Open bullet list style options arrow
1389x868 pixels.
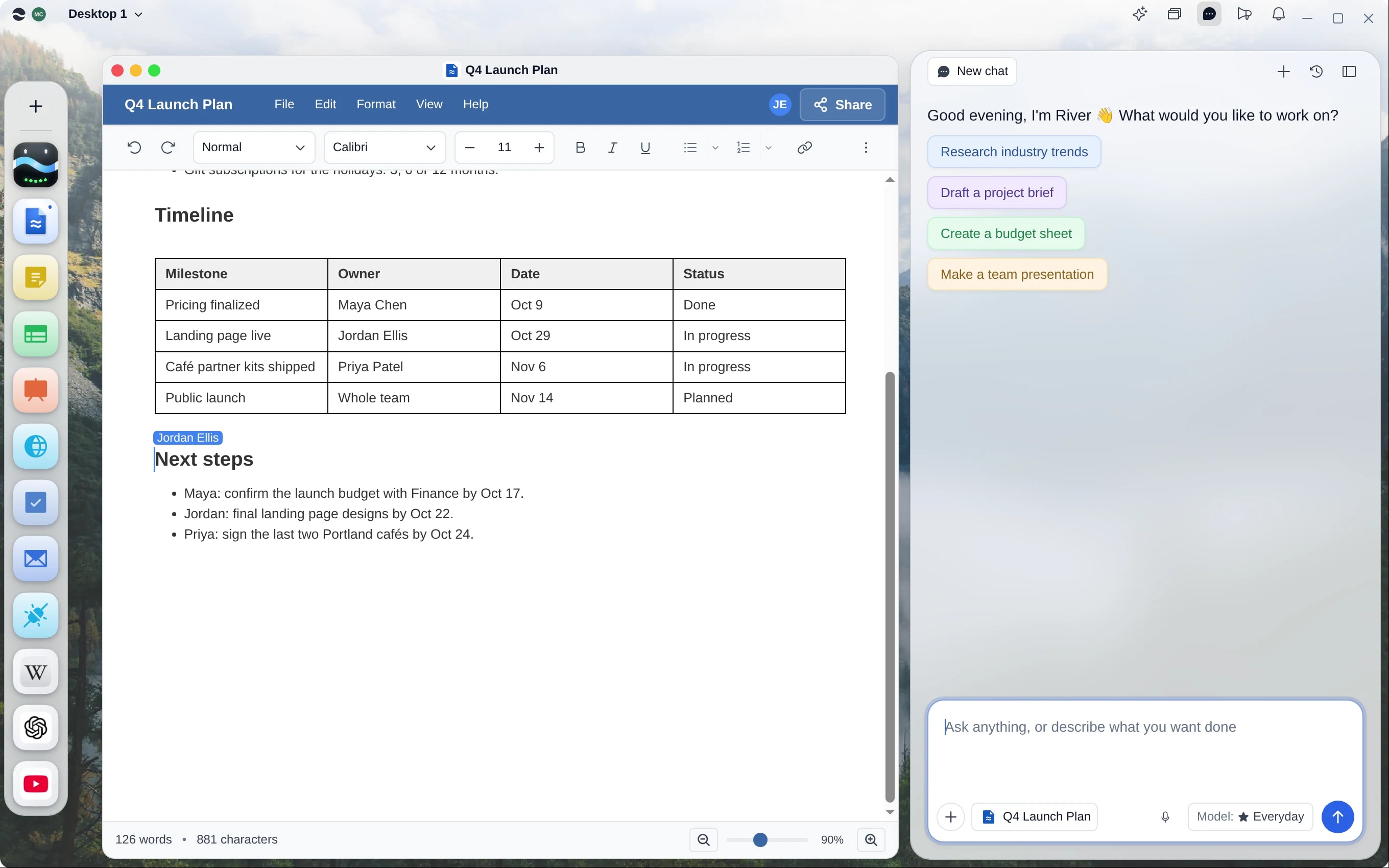coord(715,148)
